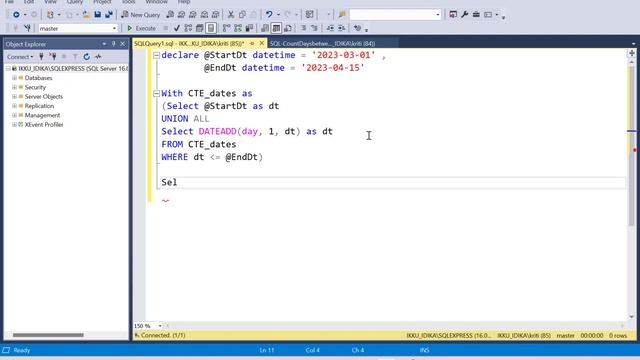This screenshot has height=360, width=640.
Task: Expand the Server Objects node
Action: (14, 97)
